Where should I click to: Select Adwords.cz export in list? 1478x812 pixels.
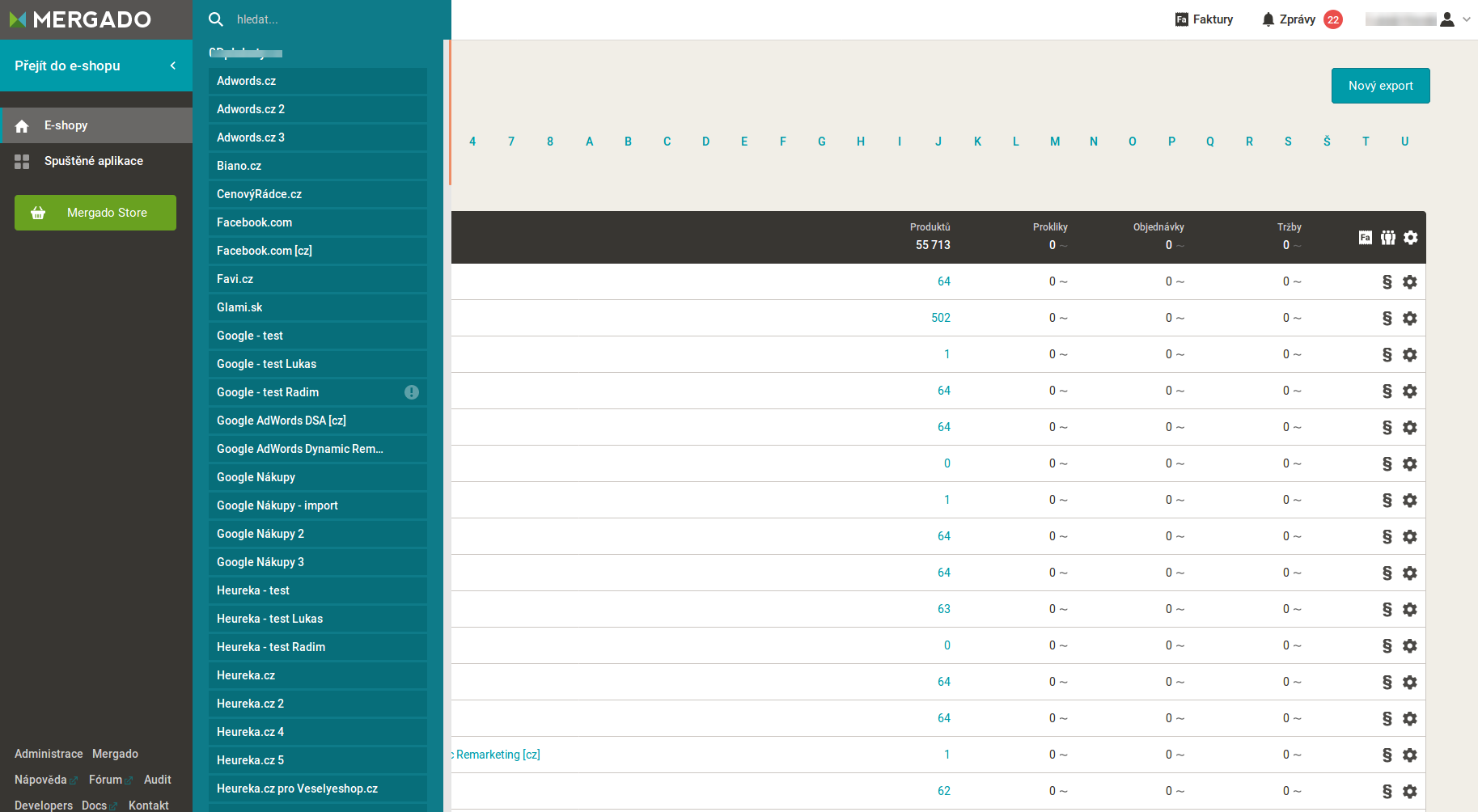[x=318, y=81]
